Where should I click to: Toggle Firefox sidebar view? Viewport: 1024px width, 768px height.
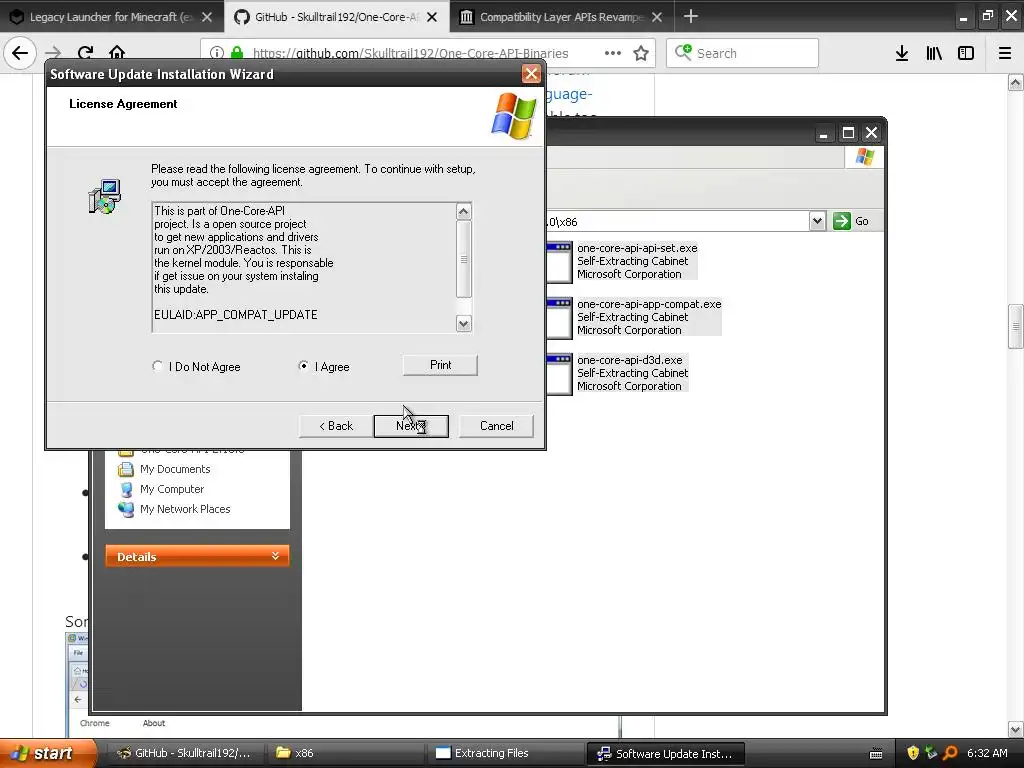pos(966,53)
